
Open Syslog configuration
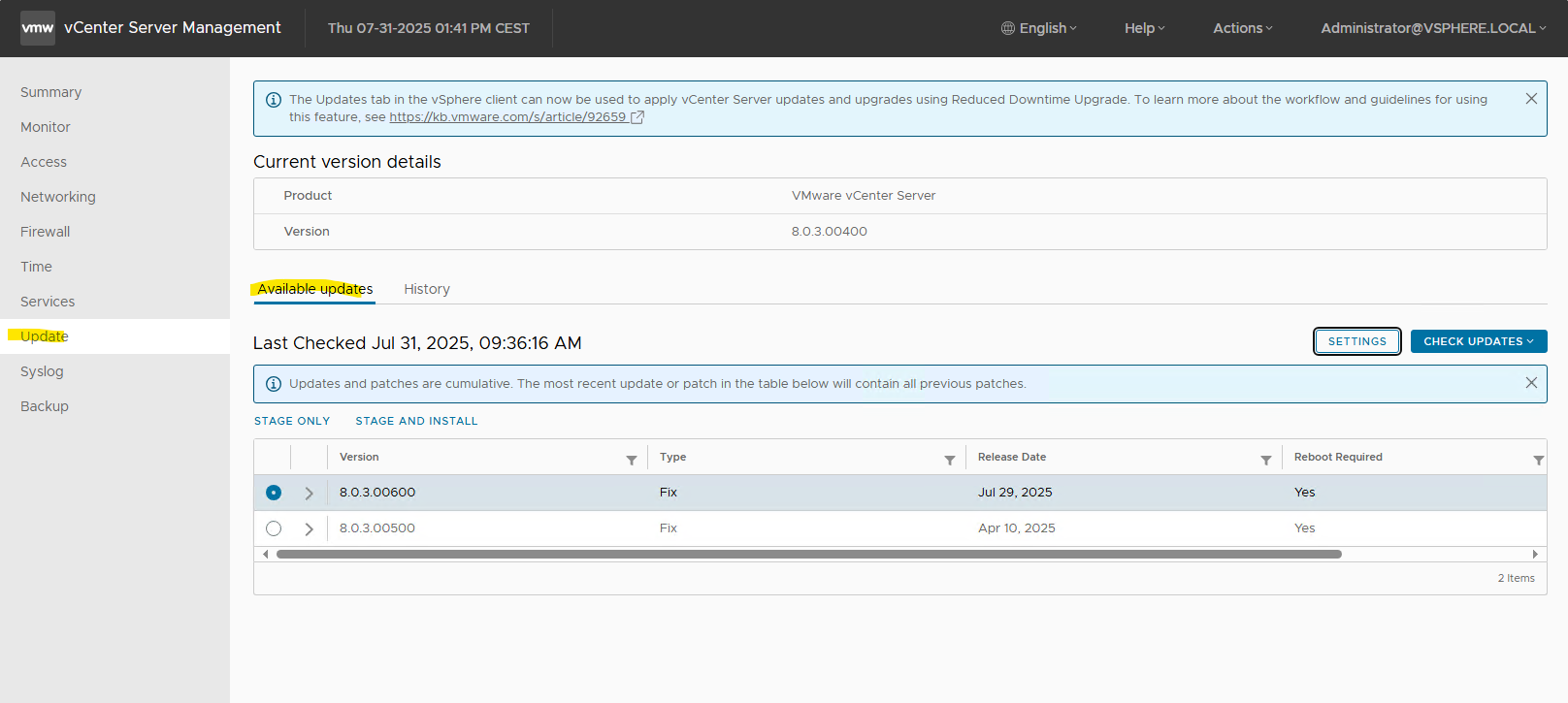pos(42,371)
